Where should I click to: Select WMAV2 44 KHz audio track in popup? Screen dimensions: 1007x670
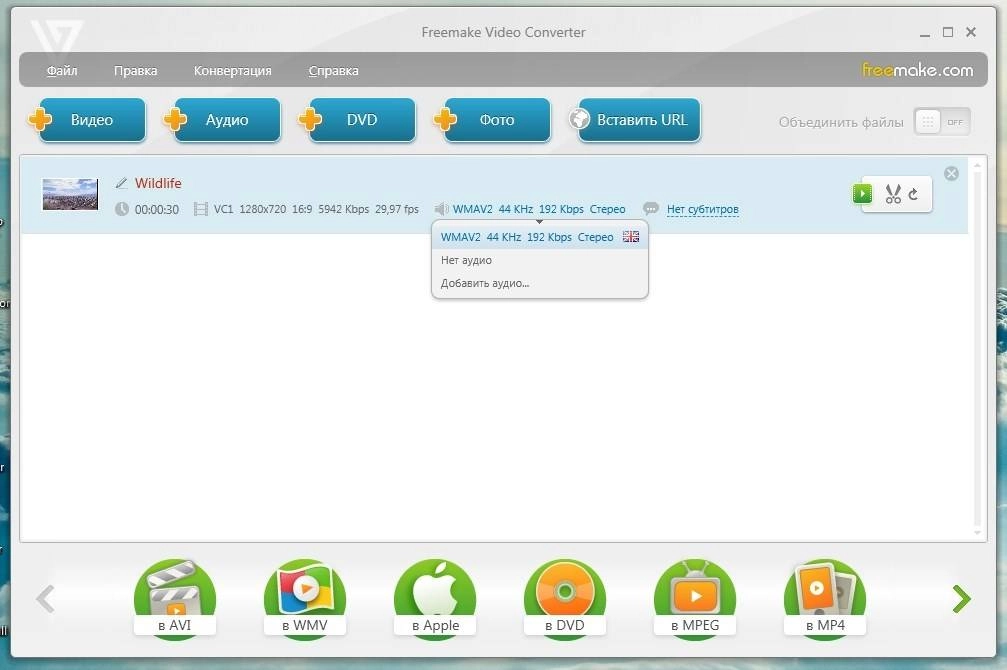pyautogui.click(x=527, y=237)
